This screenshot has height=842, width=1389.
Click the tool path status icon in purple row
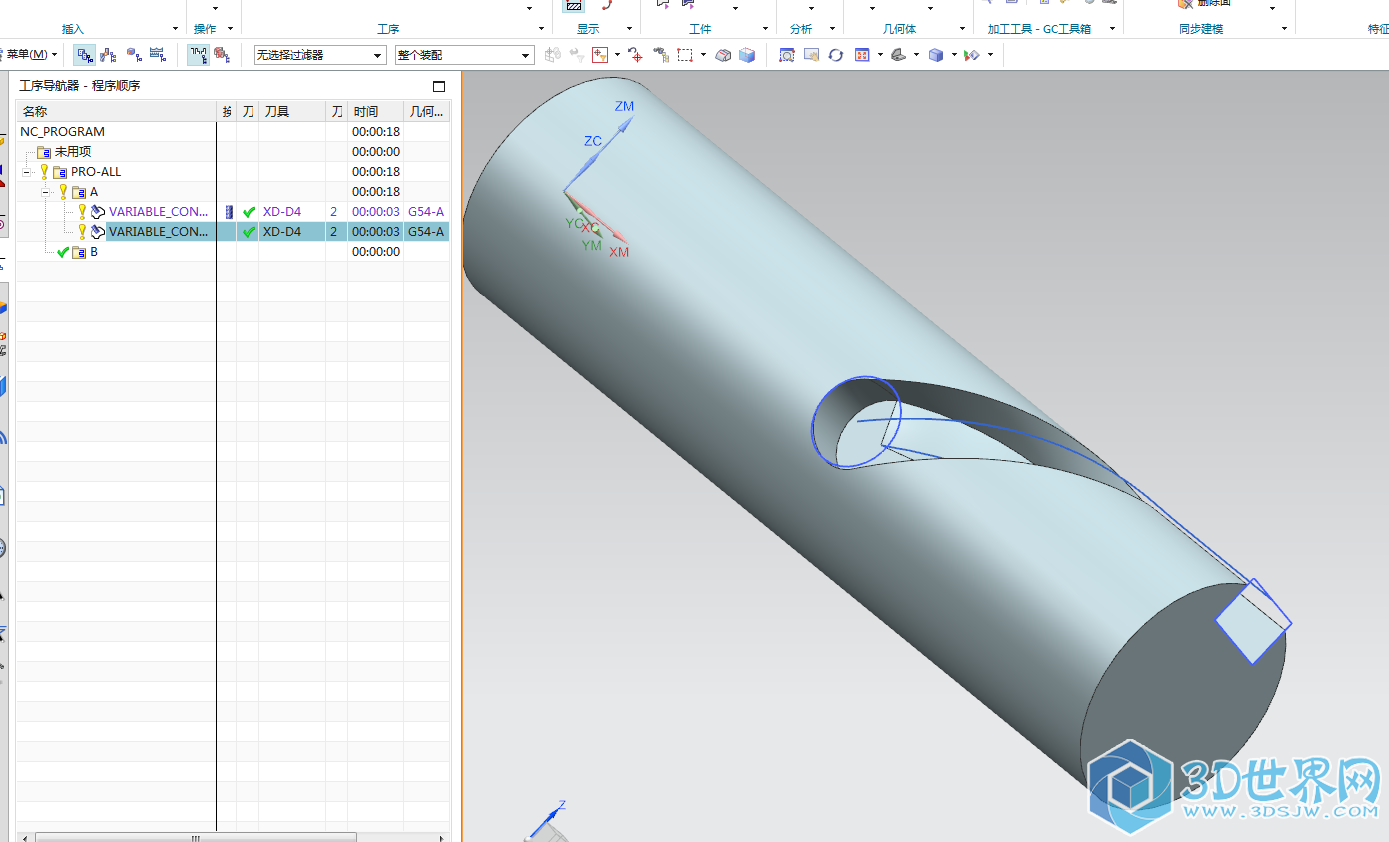tap(249, 212)
